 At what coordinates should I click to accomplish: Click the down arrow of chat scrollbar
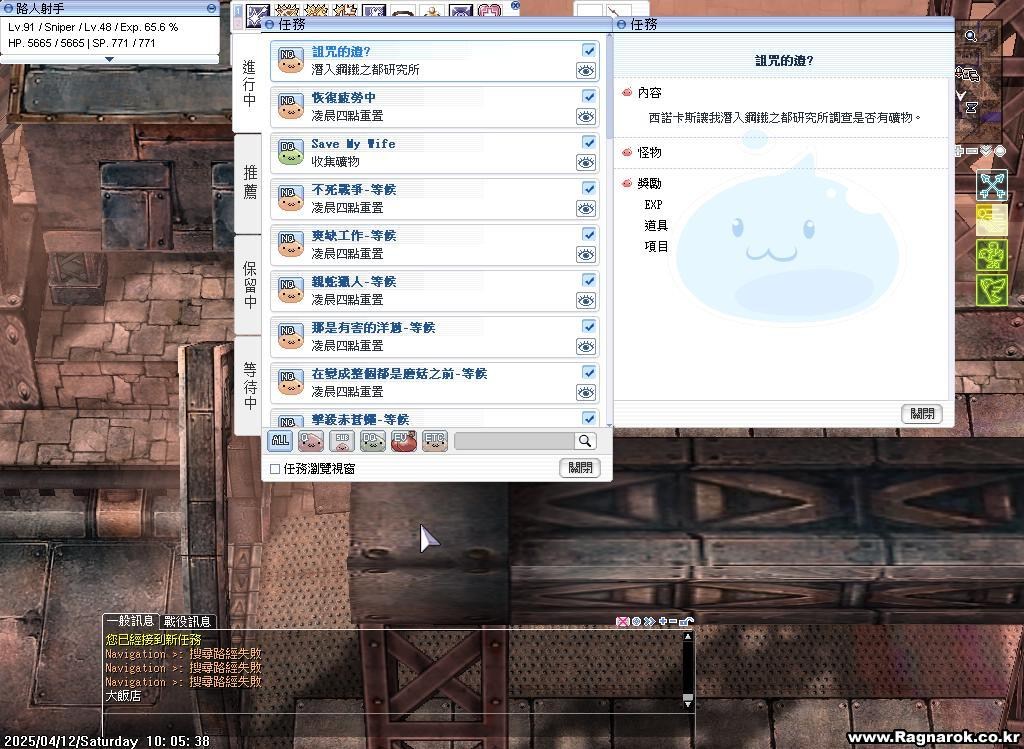click(x=687, y=703)
